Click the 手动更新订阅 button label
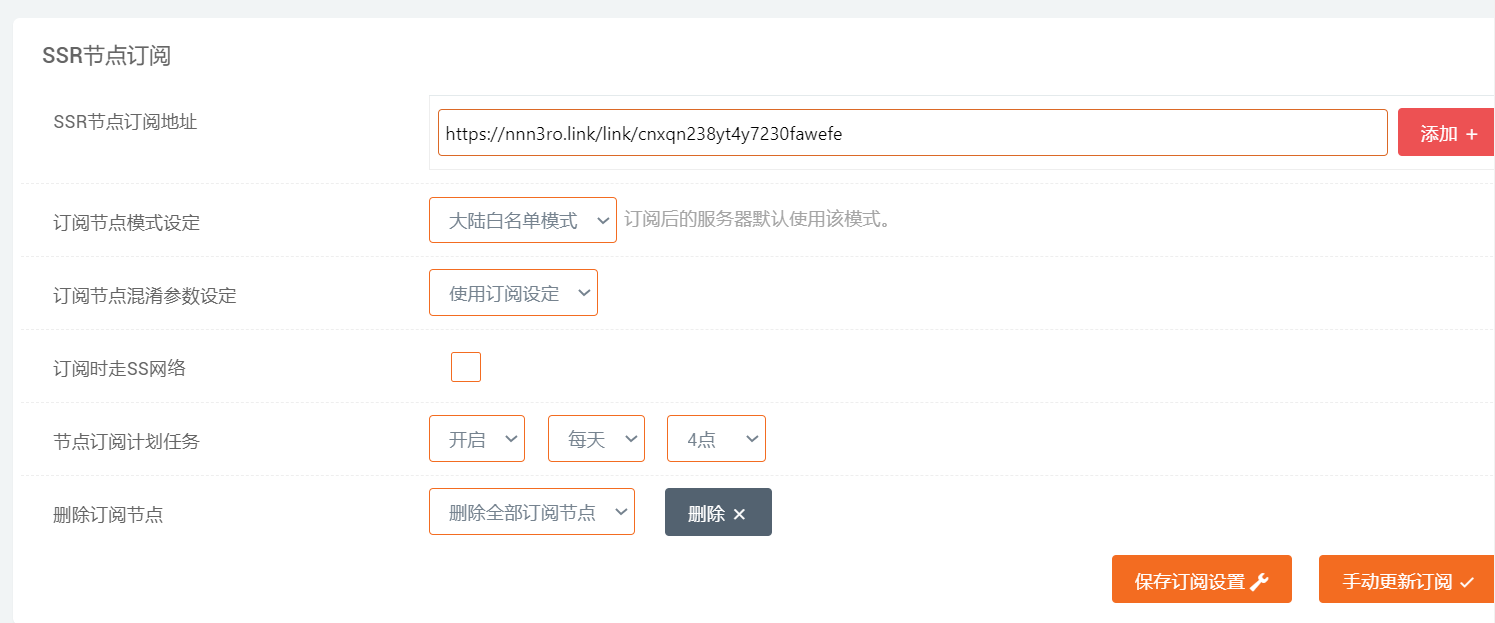The image size is (1495, 623). pos(1396,582)
